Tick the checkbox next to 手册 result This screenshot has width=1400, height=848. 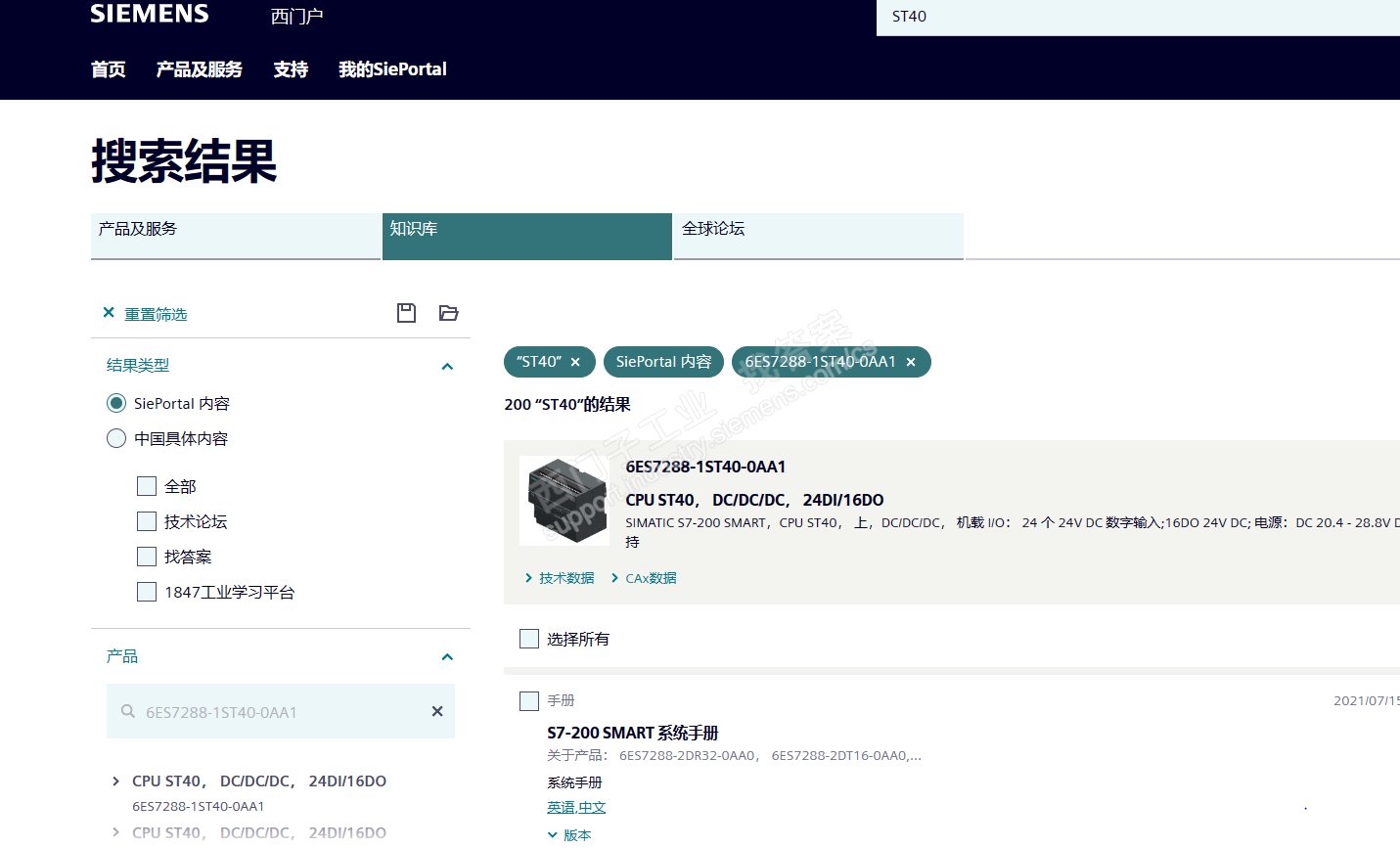[529, 701]
